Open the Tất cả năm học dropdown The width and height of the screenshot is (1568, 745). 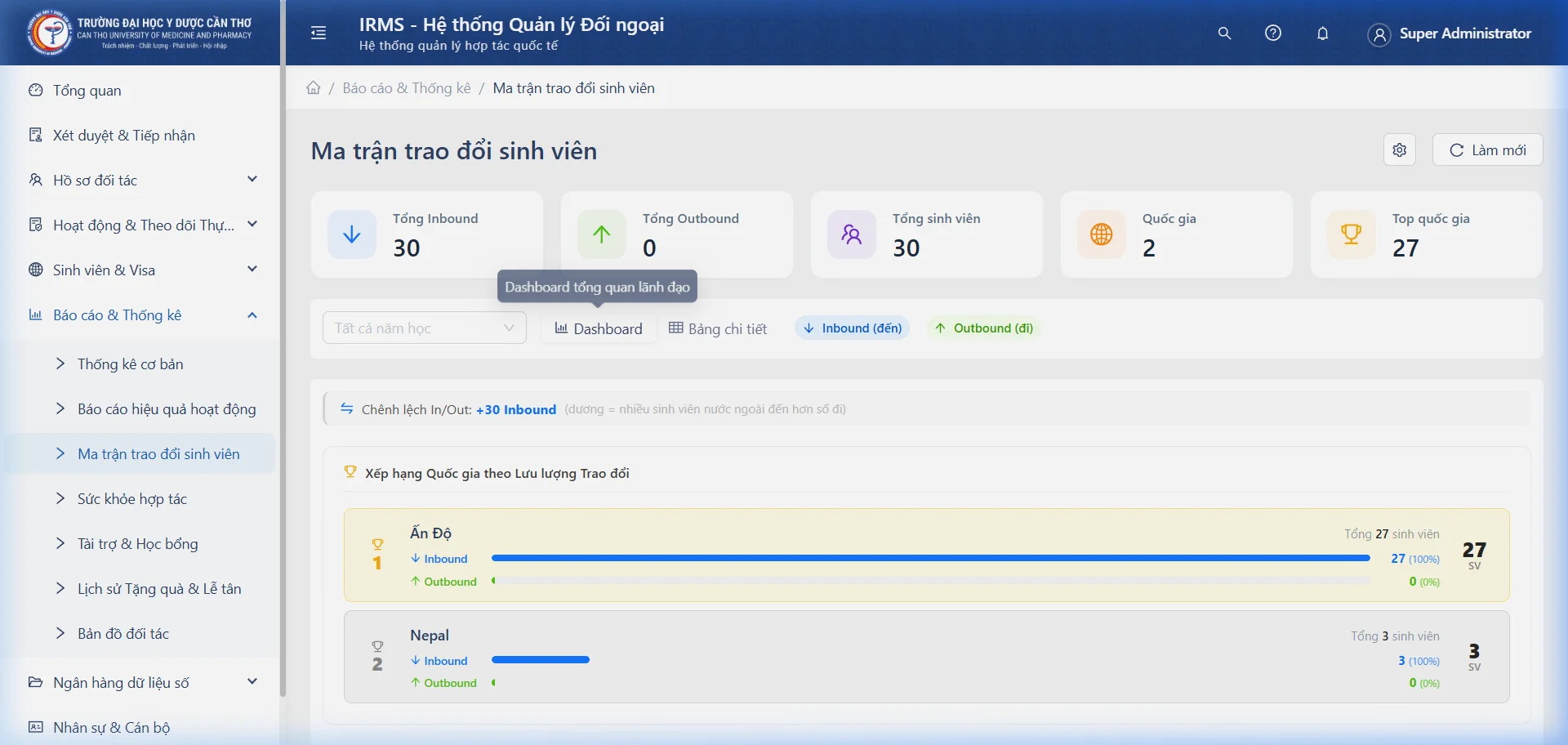[423, 328]
